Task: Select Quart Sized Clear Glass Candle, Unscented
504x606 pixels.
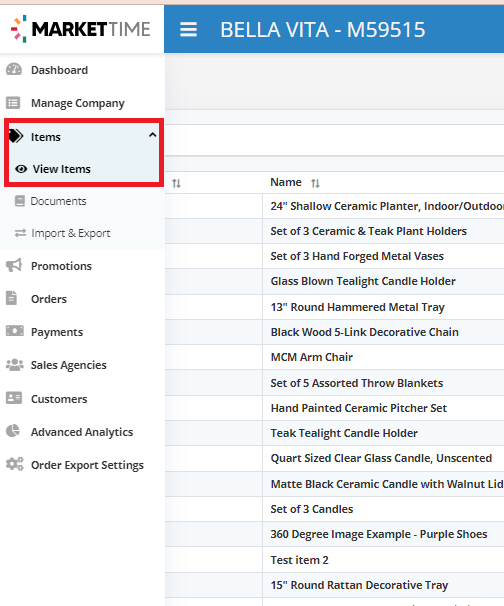Action: (381, 458)
